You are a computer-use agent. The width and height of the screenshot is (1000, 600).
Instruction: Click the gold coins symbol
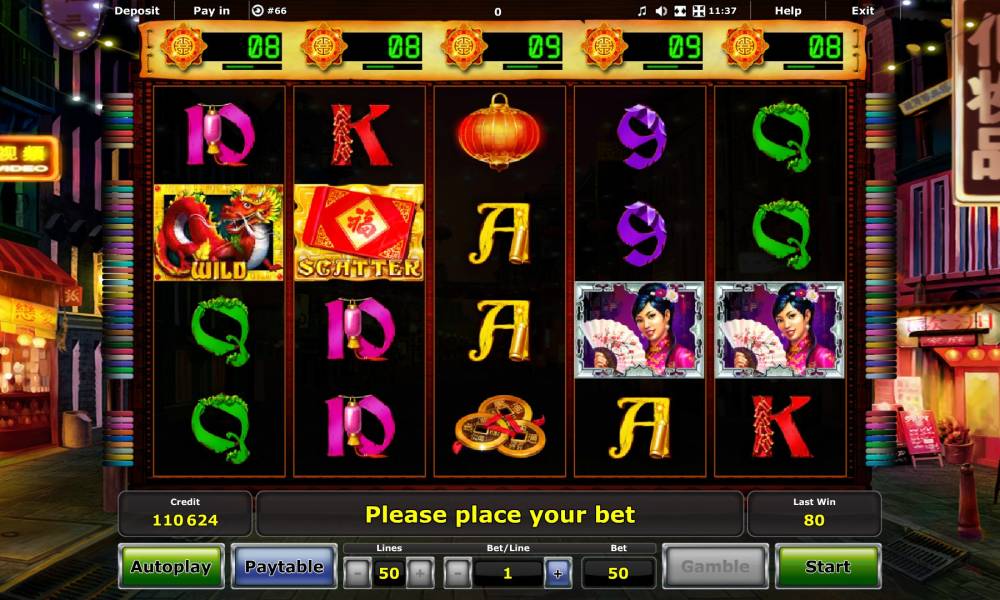pyautogui.click(x=499, y=426)
